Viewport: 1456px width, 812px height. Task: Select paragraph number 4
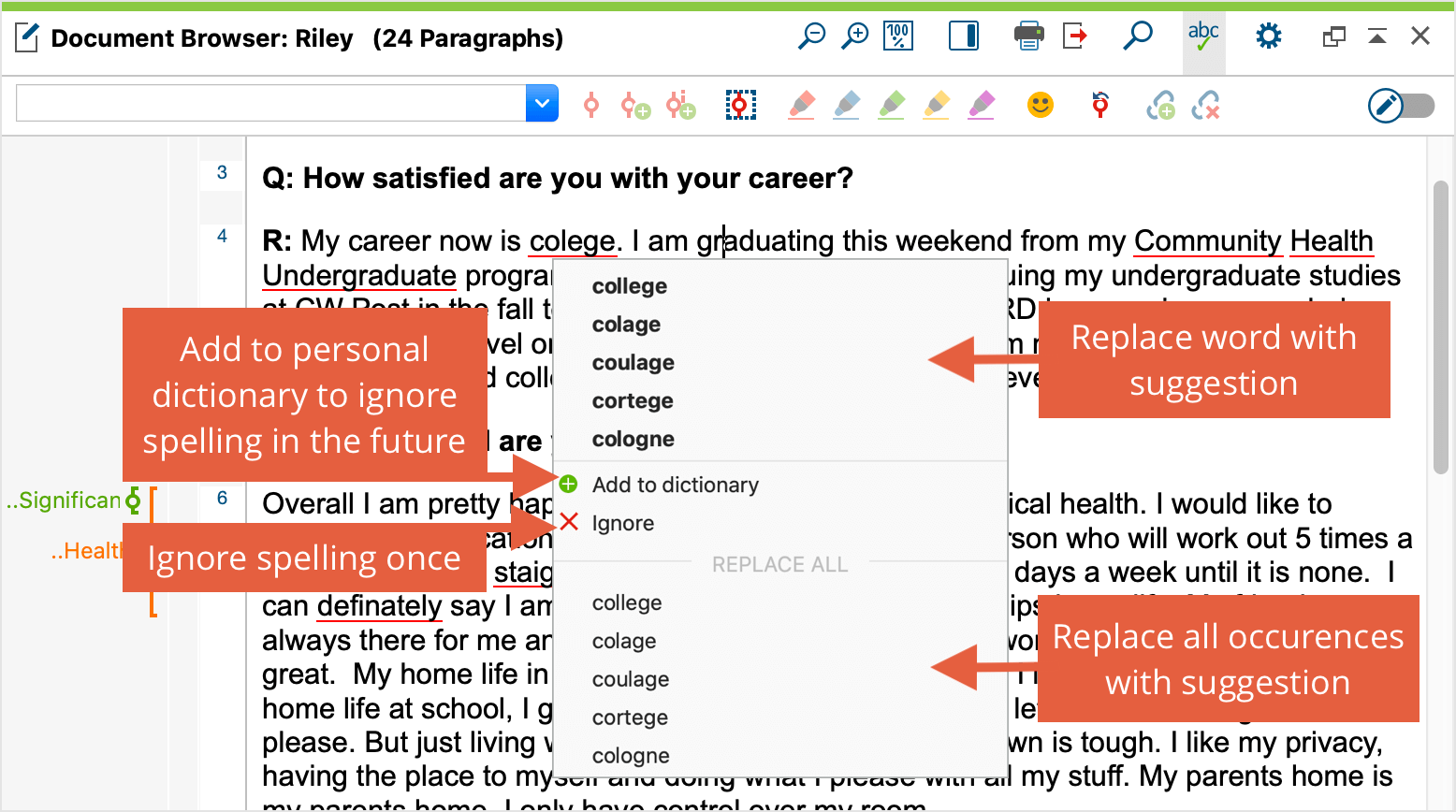pyautogui.click(x=222, y=236)
